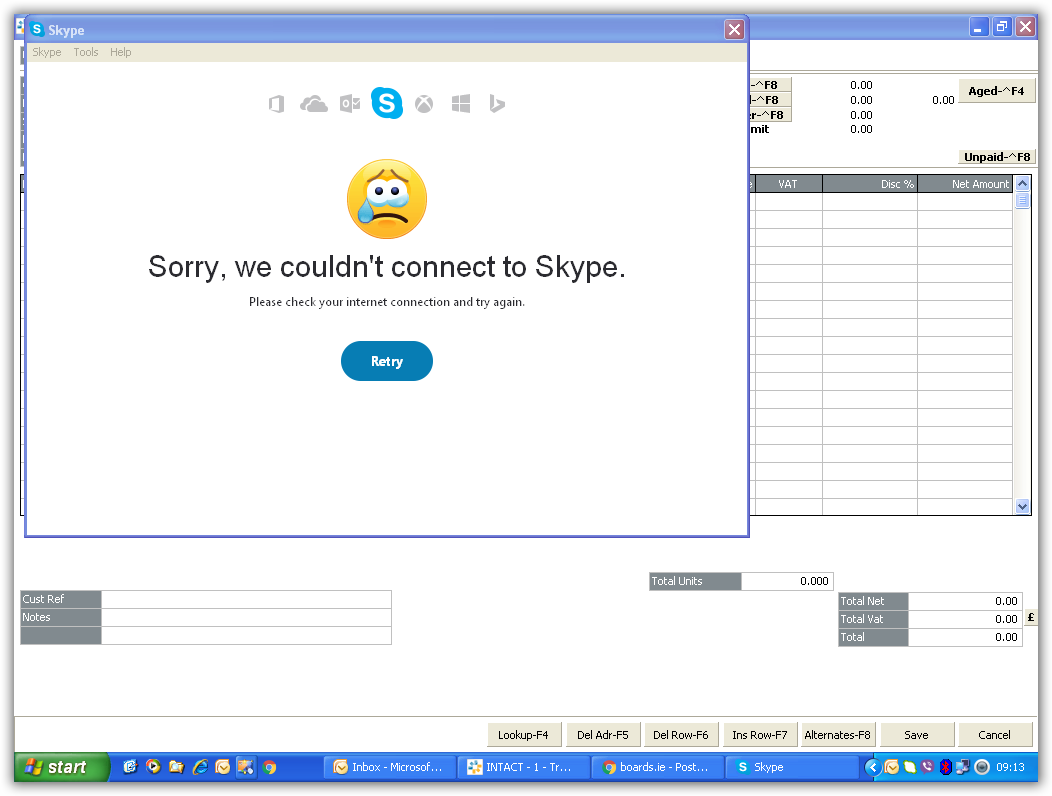Viewport: 1052px width, 796px height.
Task: Expand hidden system tray icons
Action: point(873,766)
